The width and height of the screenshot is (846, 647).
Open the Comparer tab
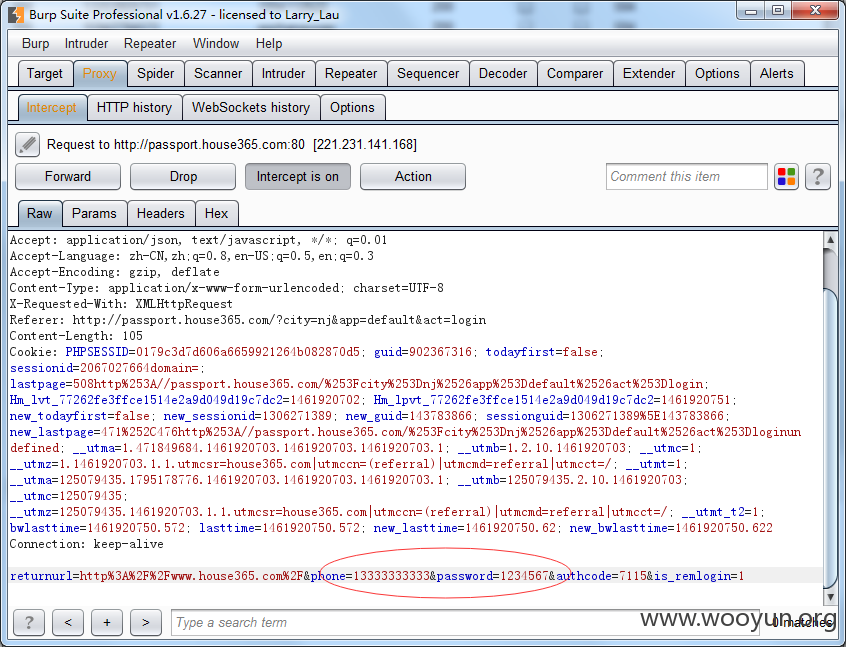tap(575, 73)
